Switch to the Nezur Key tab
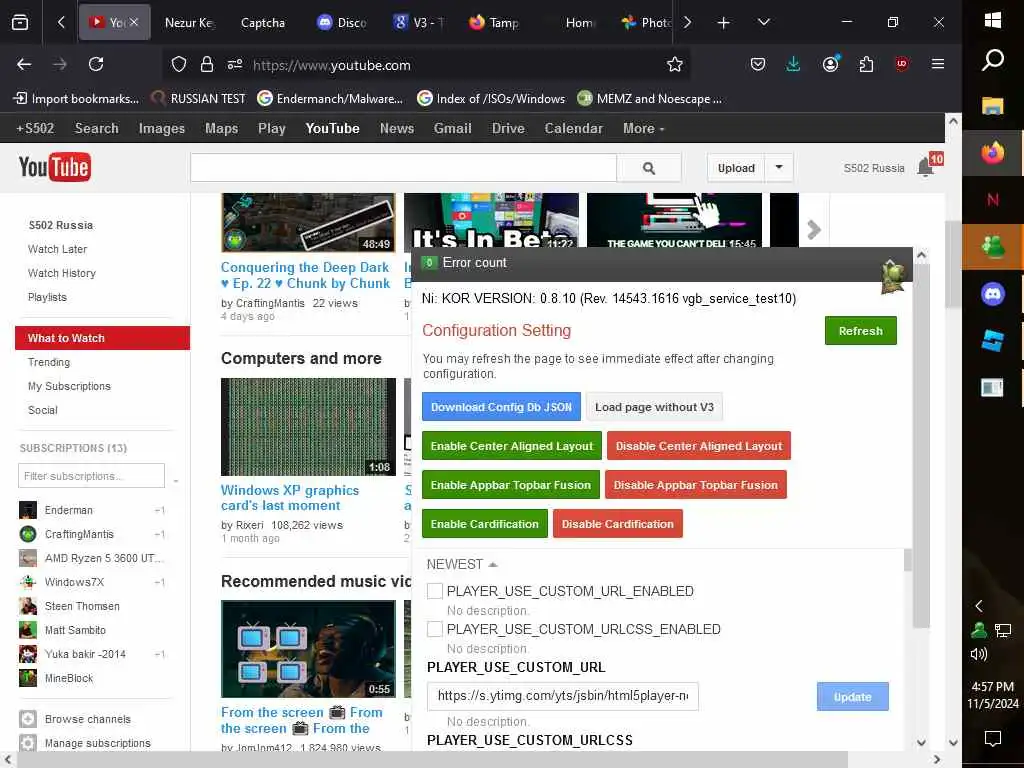The width and height of the screenshot is (1024, 768). pyautogui.click(x=187, y=23)
